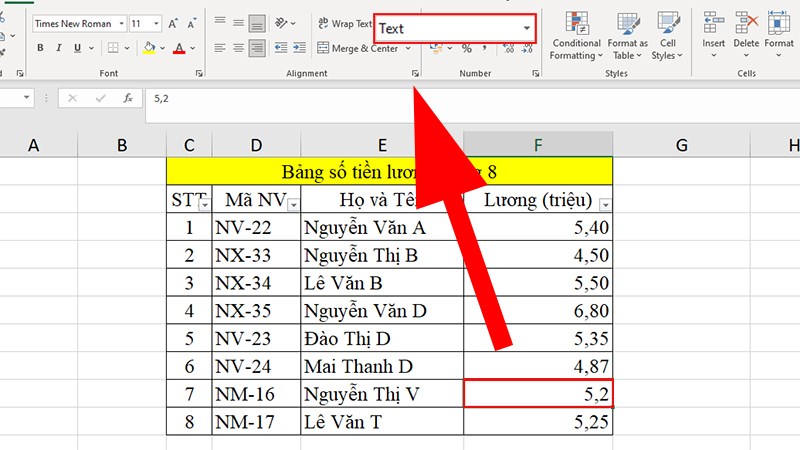800x450 pixels.
Task: Open the font size dropdown
Action: pos(156,23)
